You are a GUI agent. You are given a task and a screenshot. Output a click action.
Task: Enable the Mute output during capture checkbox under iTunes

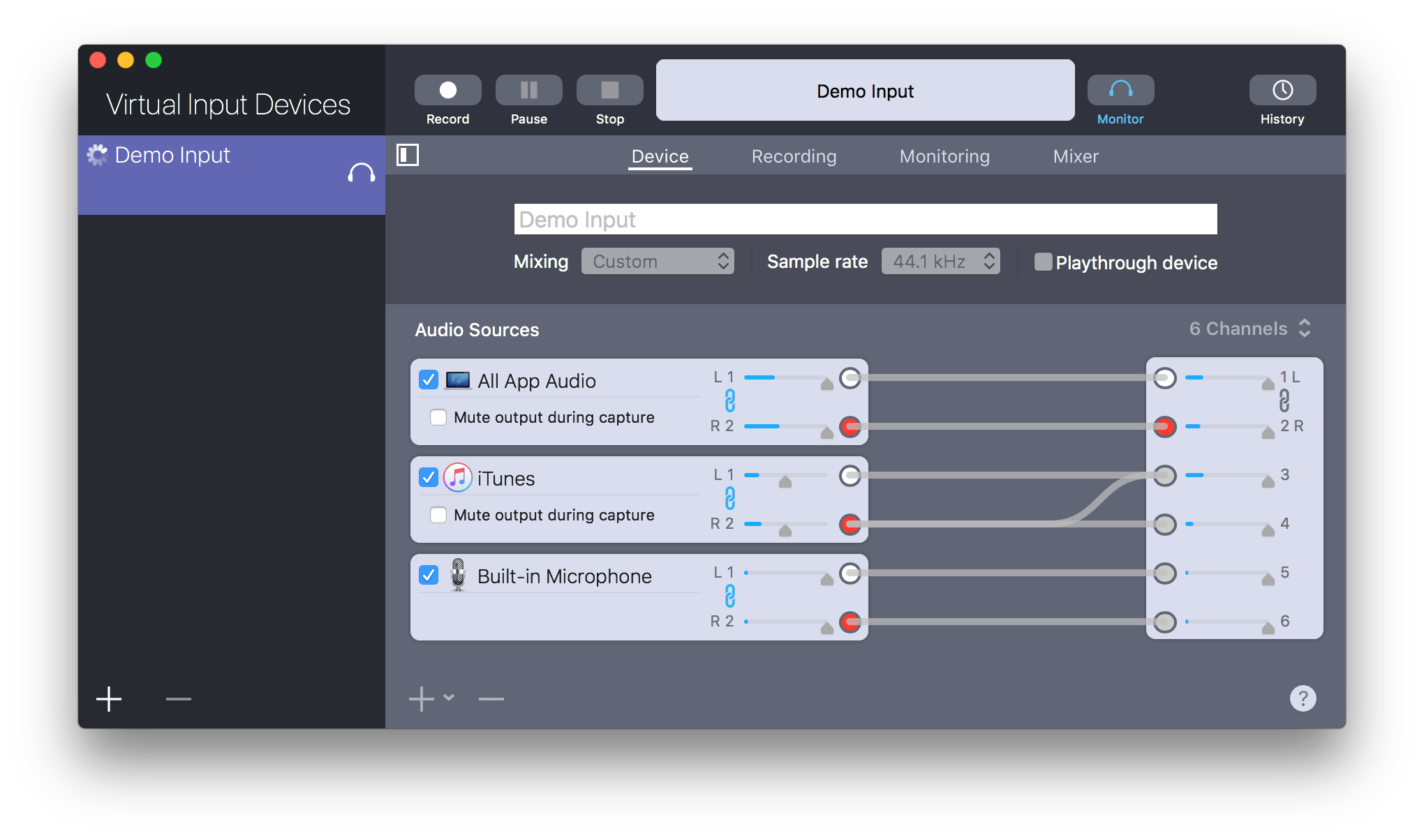(x=438, y=515)
